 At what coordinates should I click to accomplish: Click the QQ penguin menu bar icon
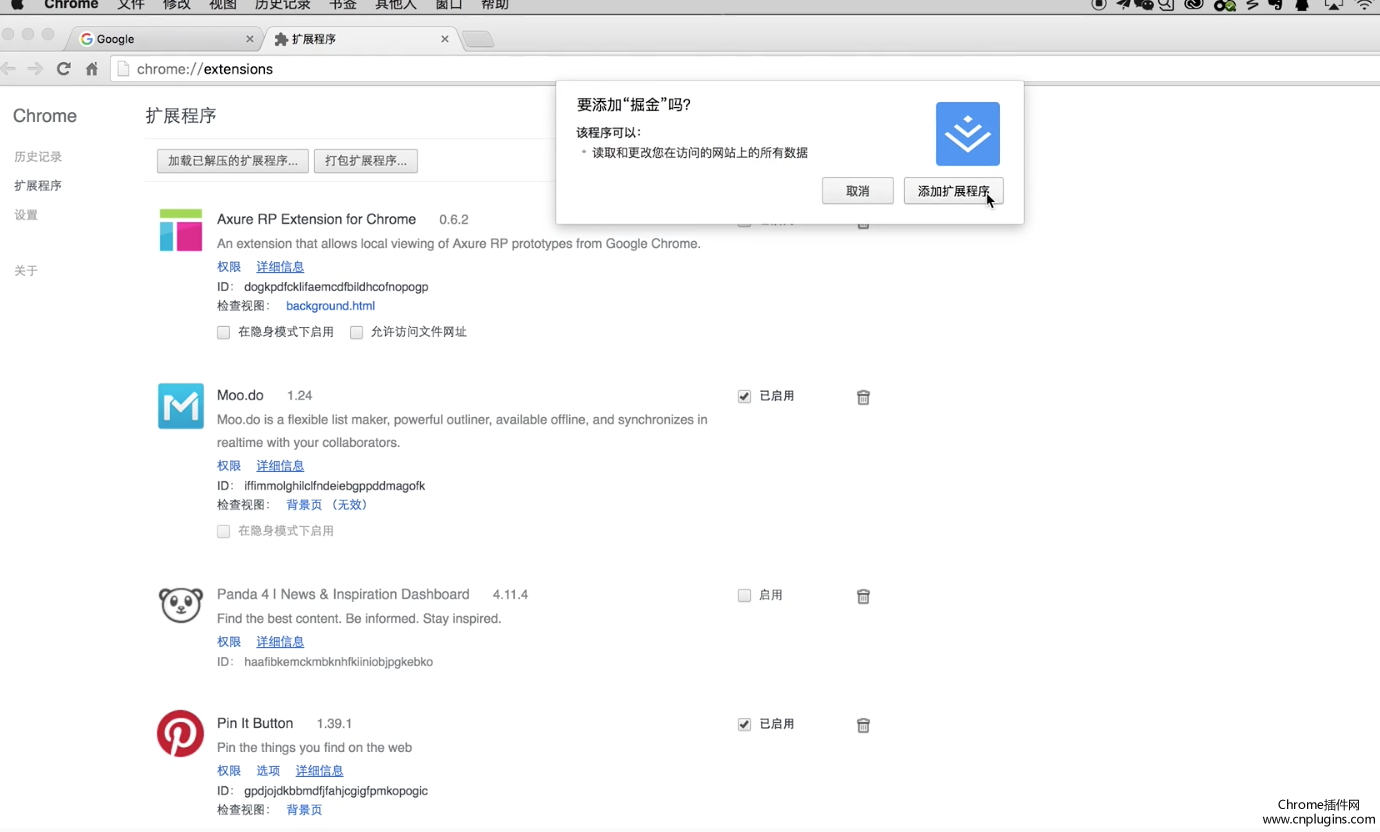1302,5
